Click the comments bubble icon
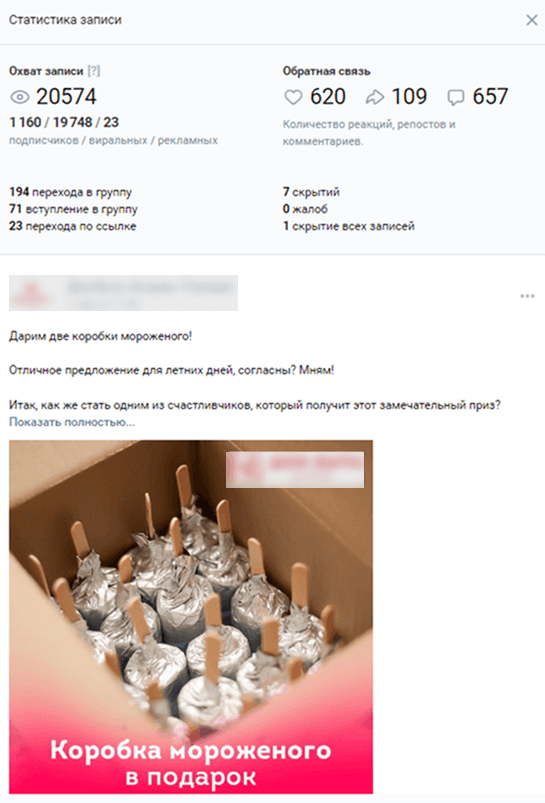 (455, 97)
